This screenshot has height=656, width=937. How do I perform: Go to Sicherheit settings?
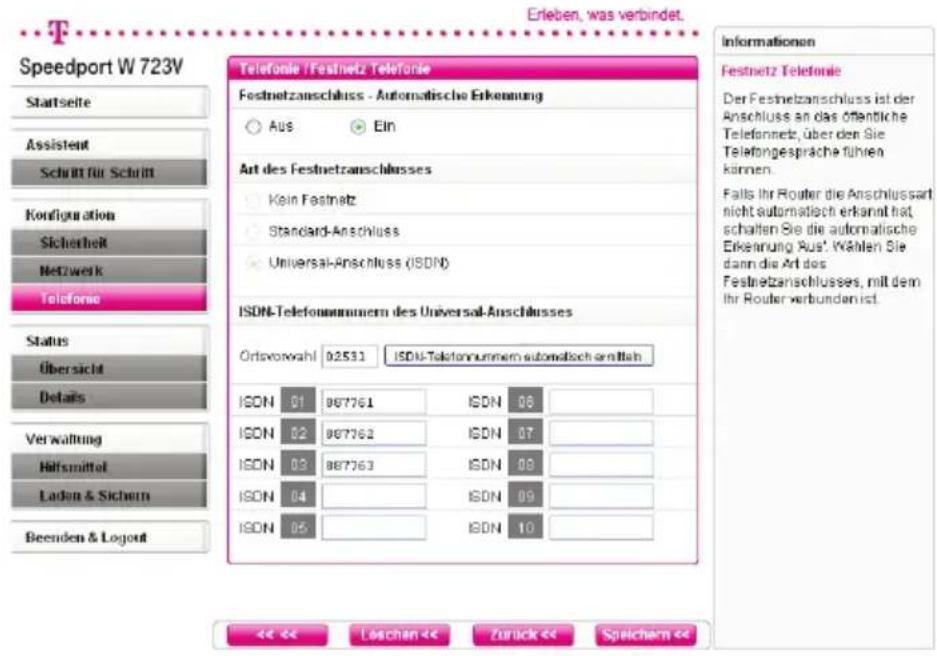click(x=110, y=243)
